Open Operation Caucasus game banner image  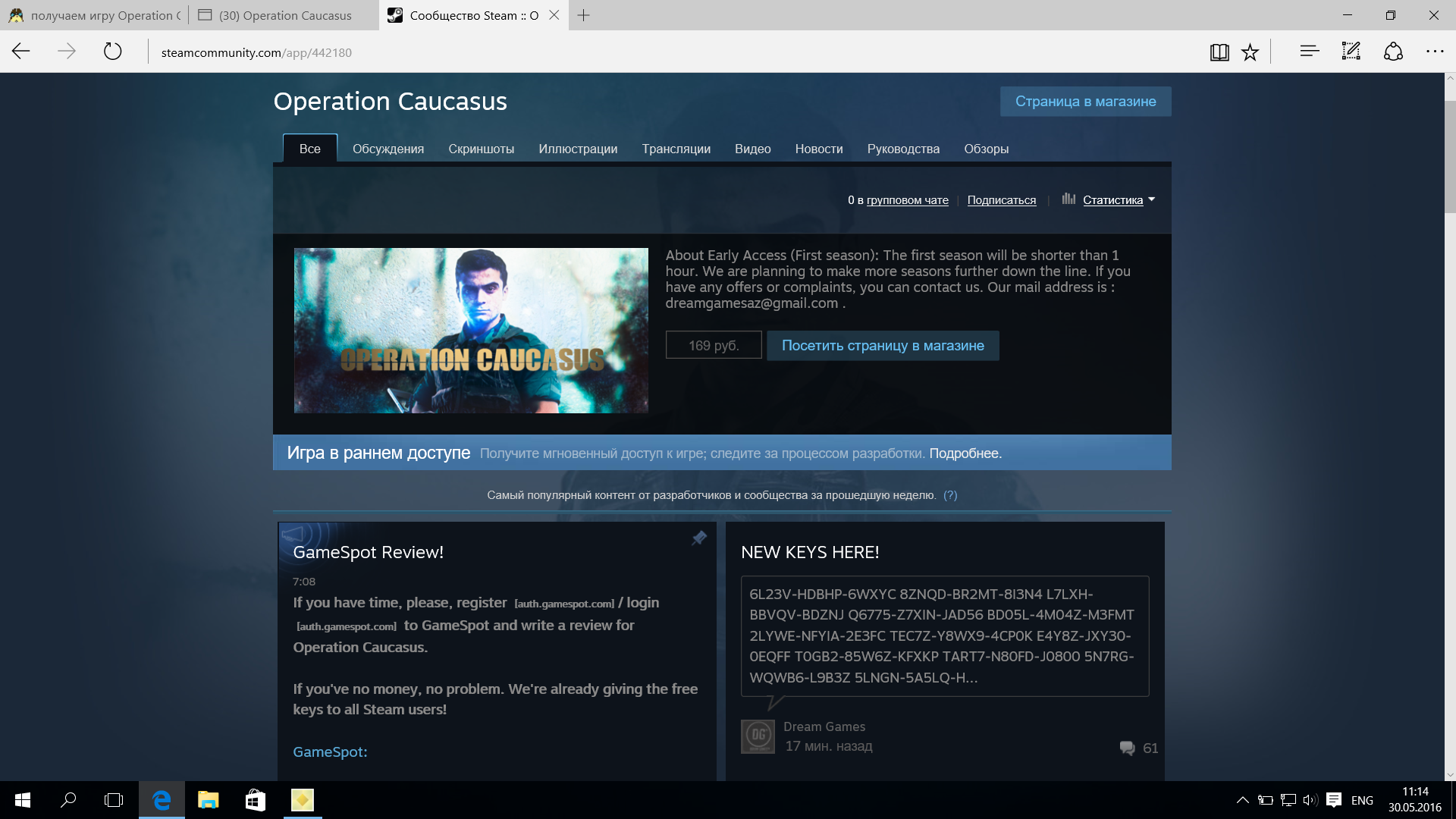[x=471, y=331]
